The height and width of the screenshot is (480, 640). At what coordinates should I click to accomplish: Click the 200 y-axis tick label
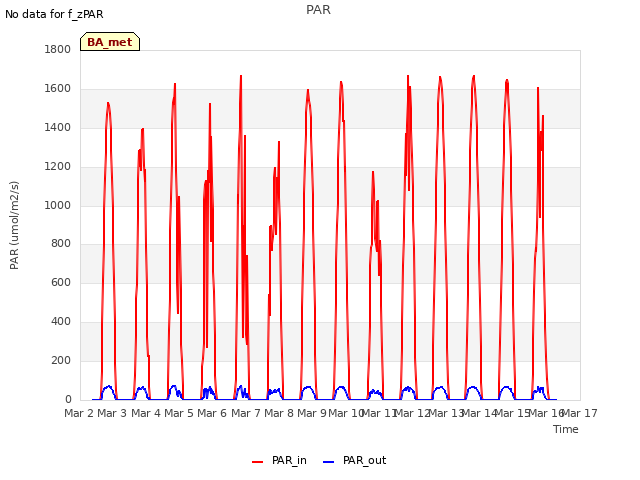61,360
